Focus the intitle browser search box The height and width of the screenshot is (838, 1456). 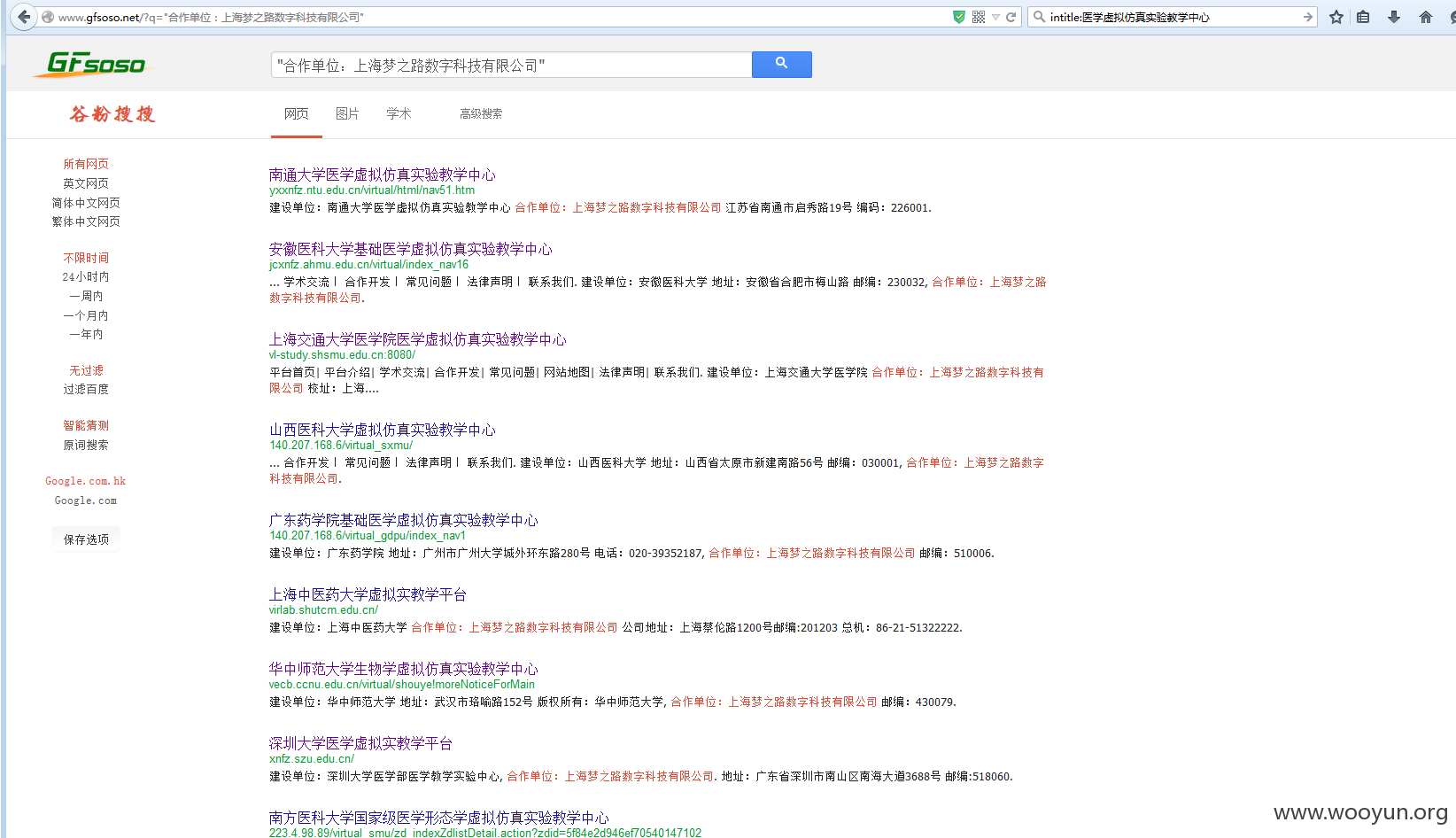click(1173, 17)
